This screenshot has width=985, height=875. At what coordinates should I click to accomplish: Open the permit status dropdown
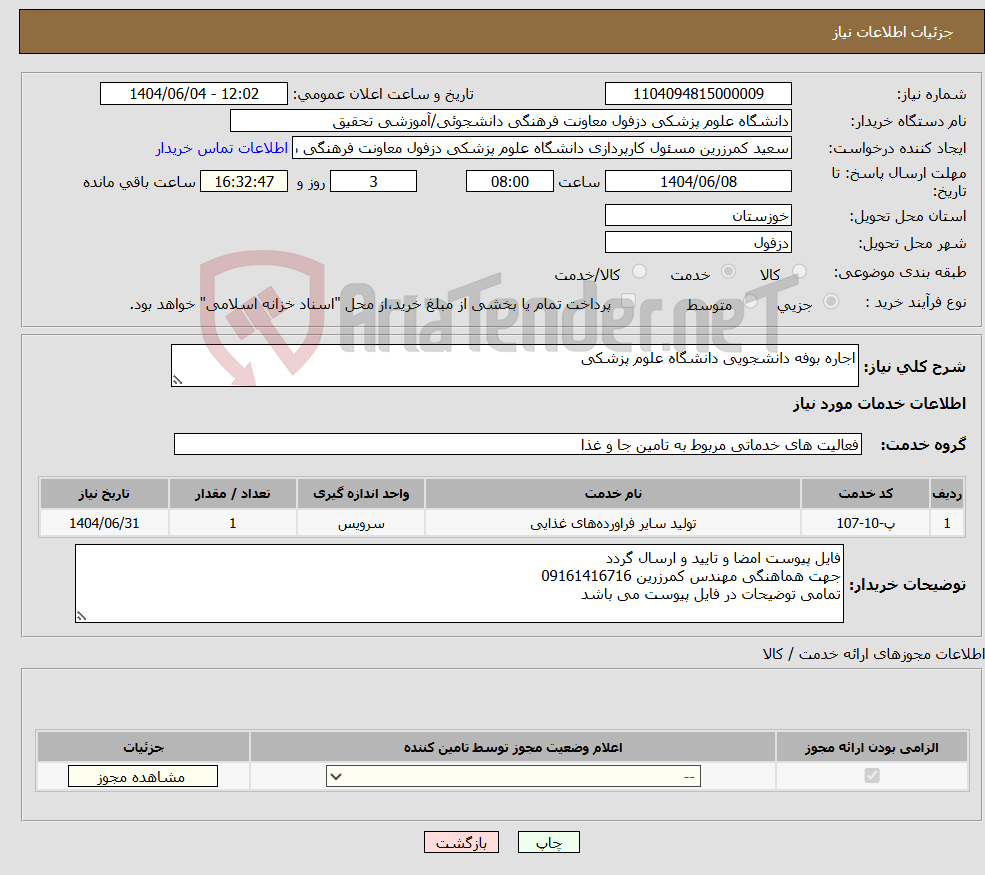[513, 776]
